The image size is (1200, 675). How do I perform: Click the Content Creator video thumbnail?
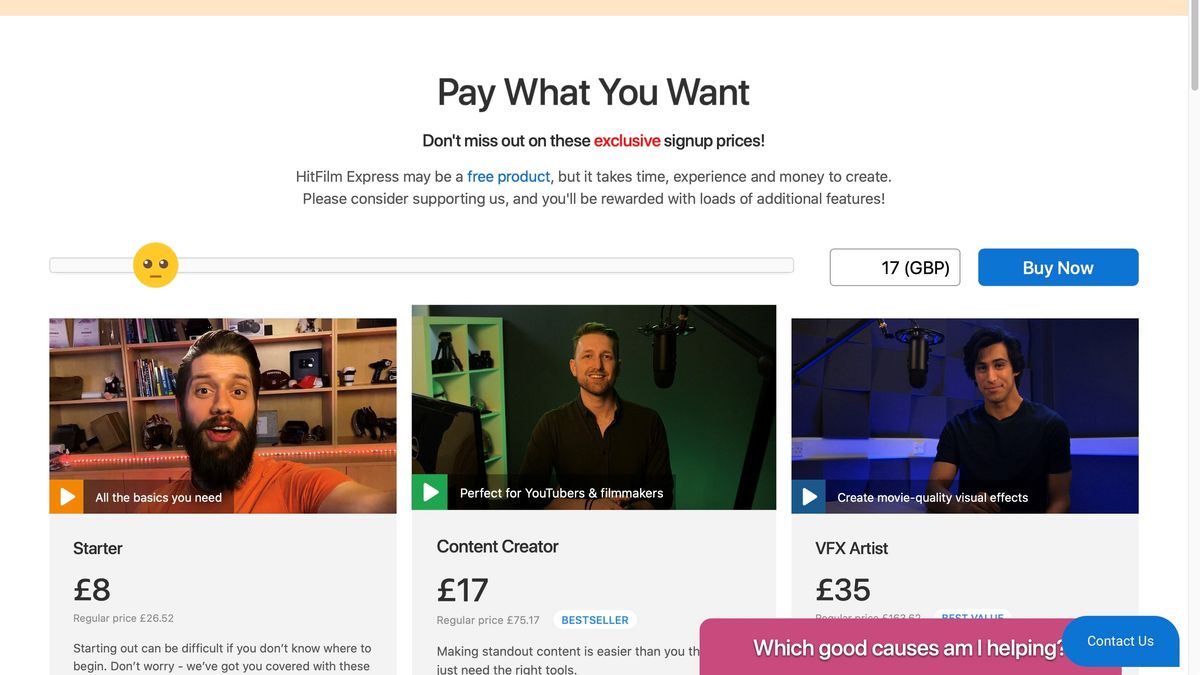point(594,407)
